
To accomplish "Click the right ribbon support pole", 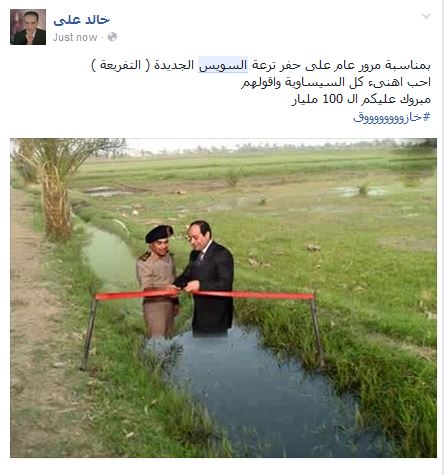I will point(317,330).
